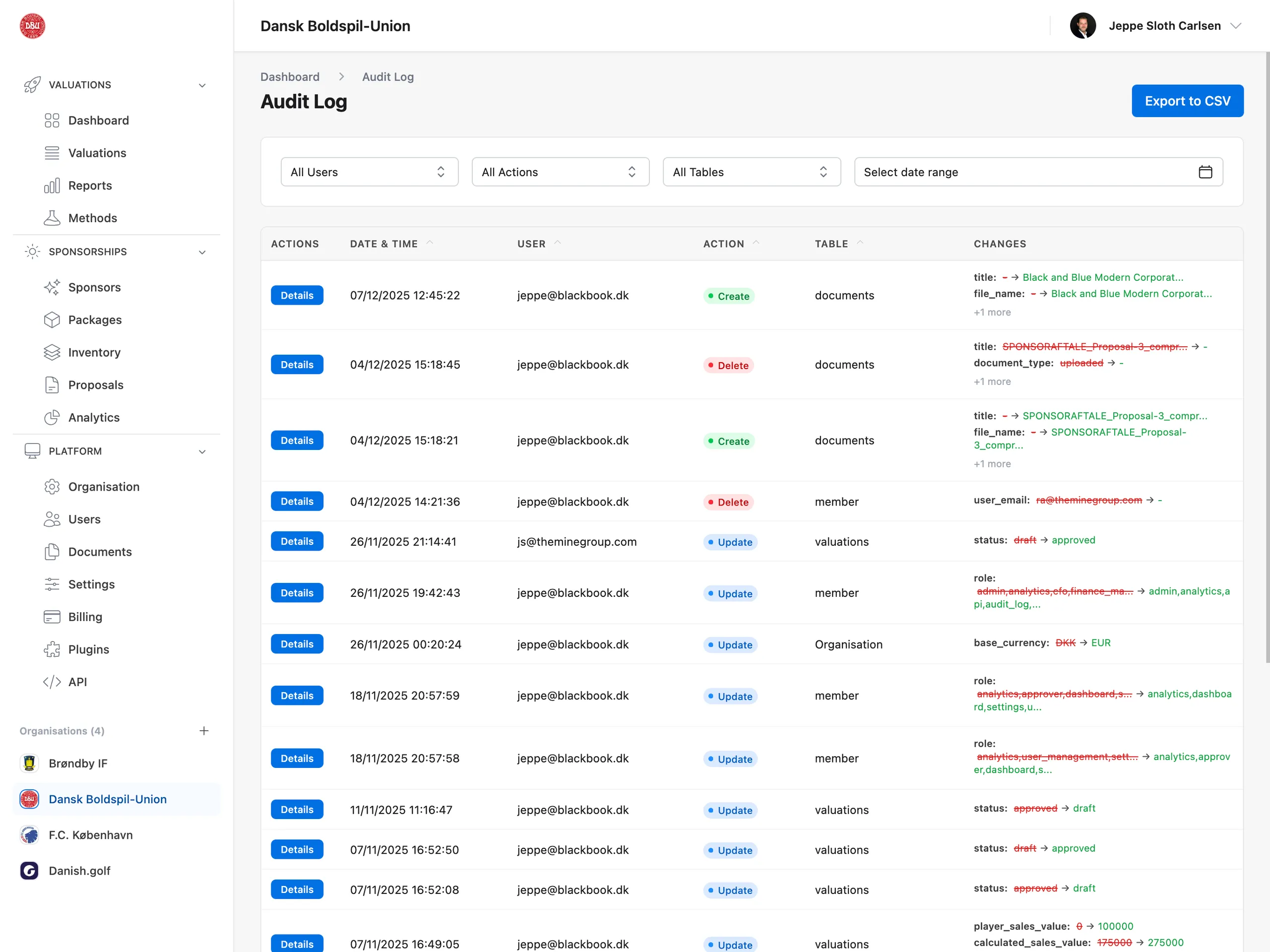Open Details for 07/12/2025 12:45:22 entry

pos(297,295)
